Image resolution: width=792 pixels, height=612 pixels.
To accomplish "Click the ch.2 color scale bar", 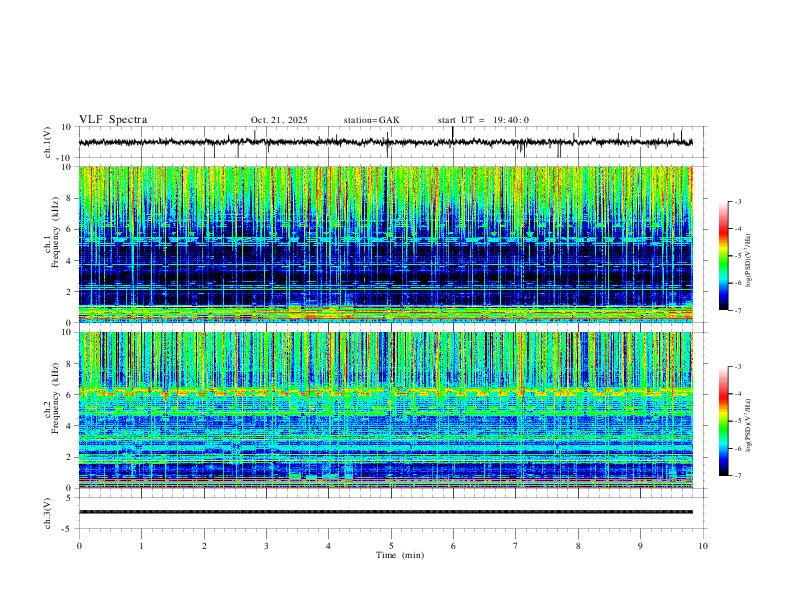I will click(x=723, y=421).
